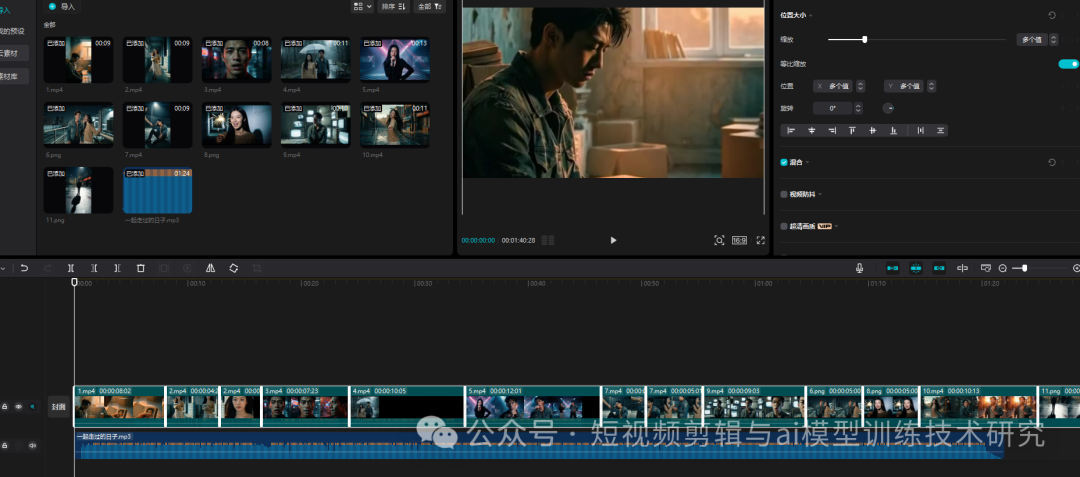Step the Y position spinner
Screen dimensions: 1080x477
point(931,86)
